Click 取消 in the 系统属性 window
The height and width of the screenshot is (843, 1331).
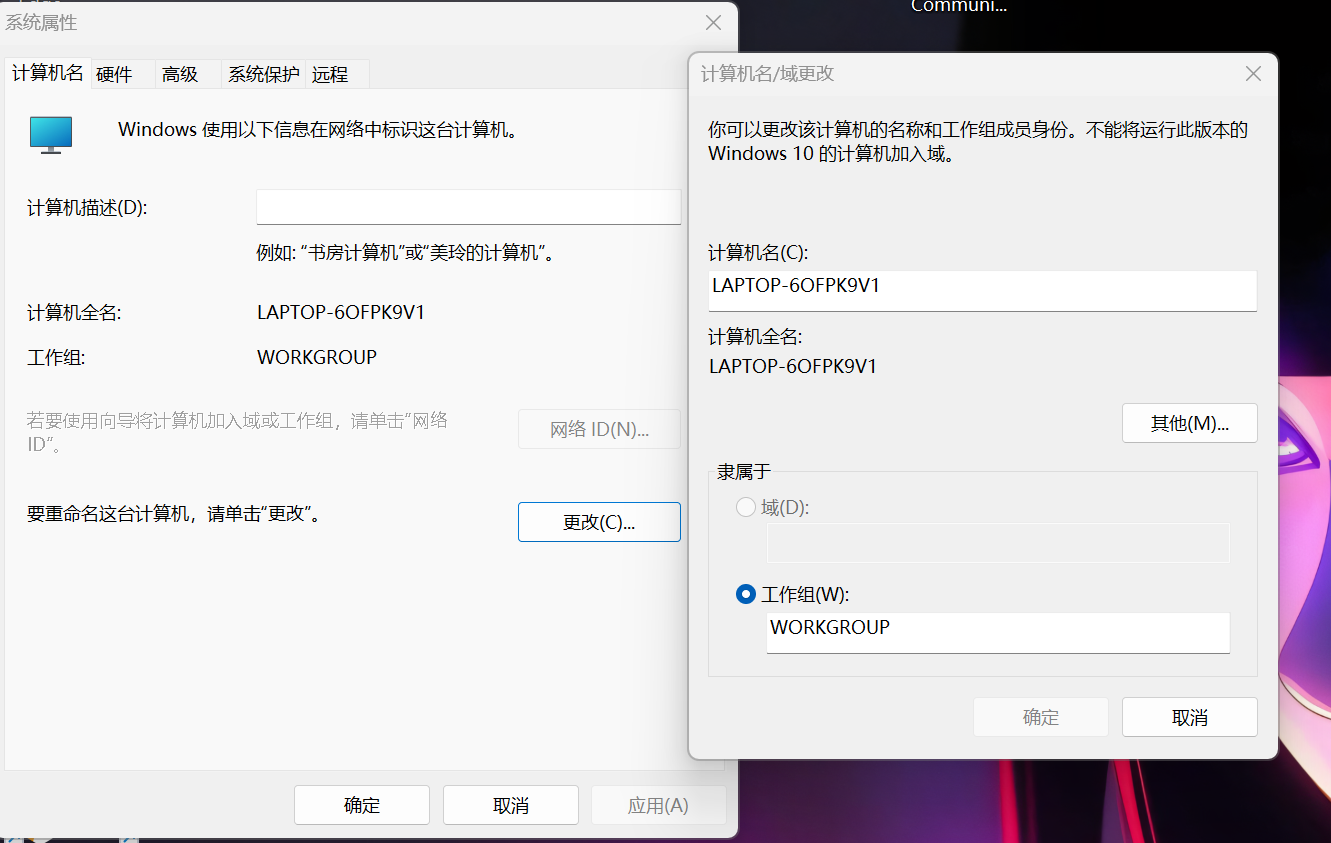tap(510, 805)
